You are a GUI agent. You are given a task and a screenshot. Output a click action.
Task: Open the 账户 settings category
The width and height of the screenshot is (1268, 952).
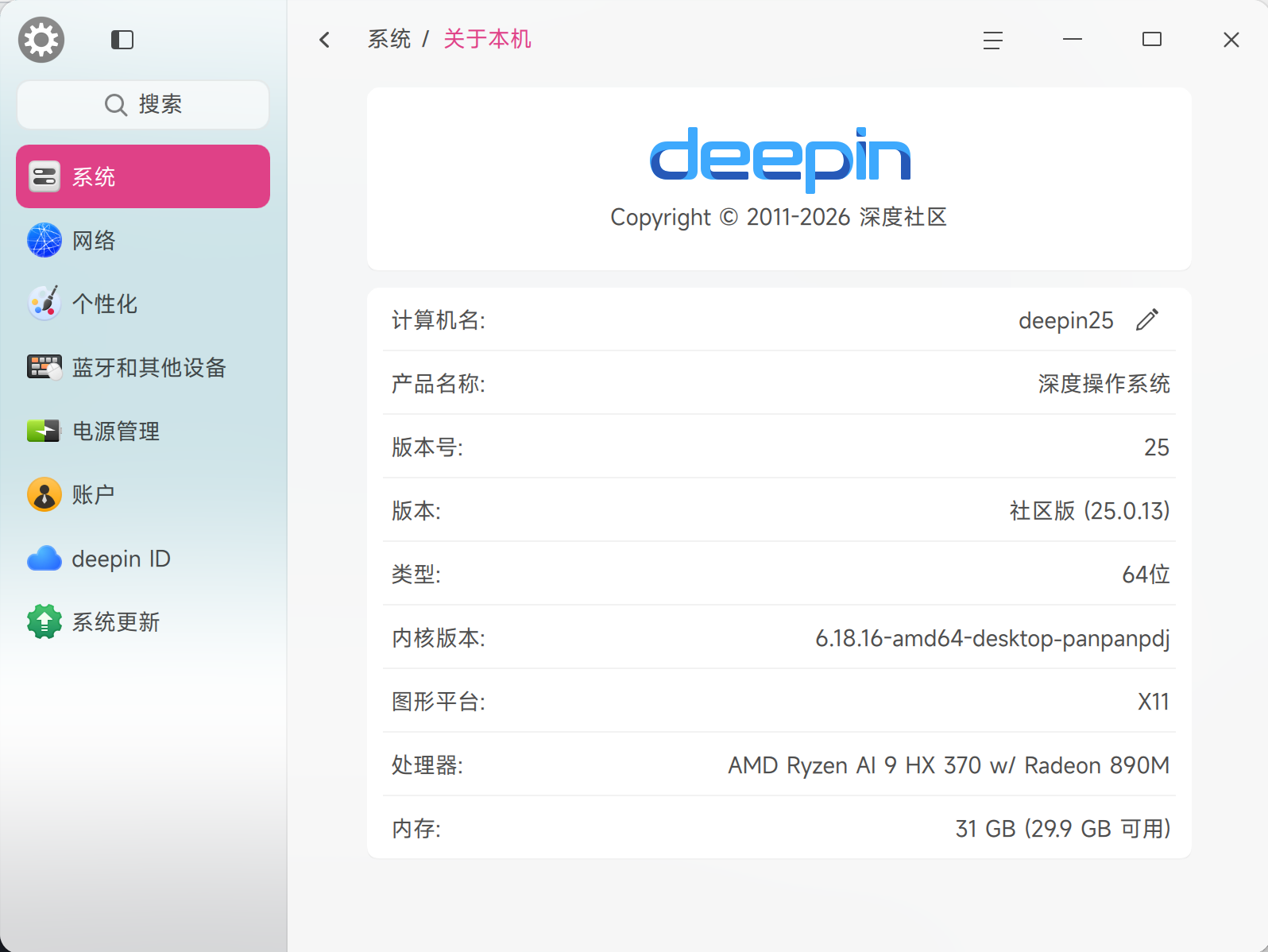[143, 494]
